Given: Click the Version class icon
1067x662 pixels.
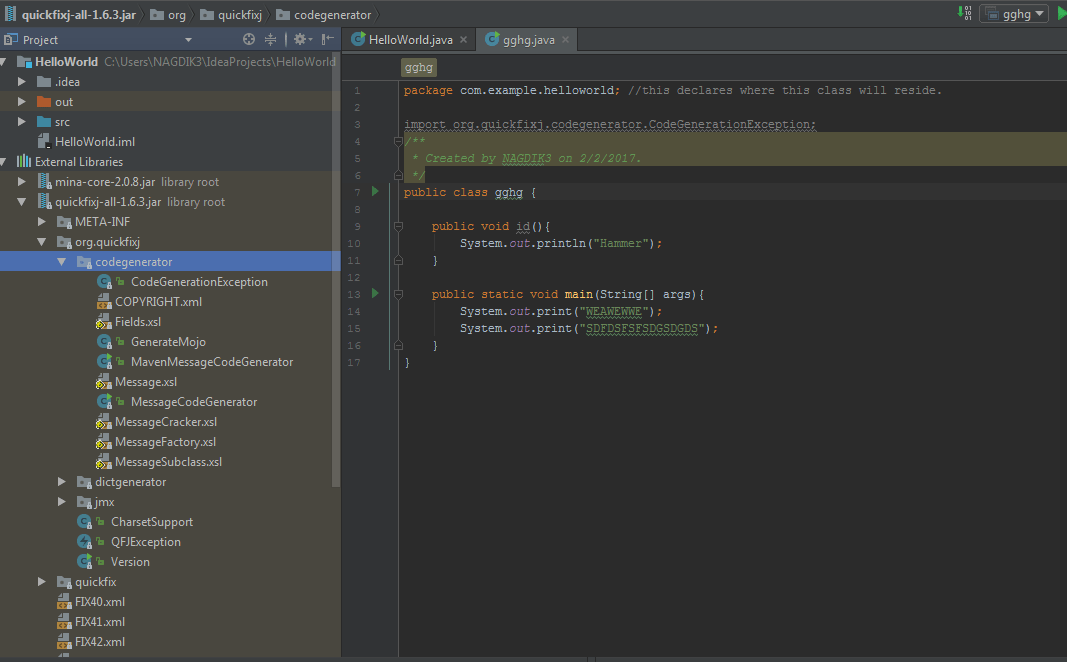Looking at the screenshot, I should point(84,562).
